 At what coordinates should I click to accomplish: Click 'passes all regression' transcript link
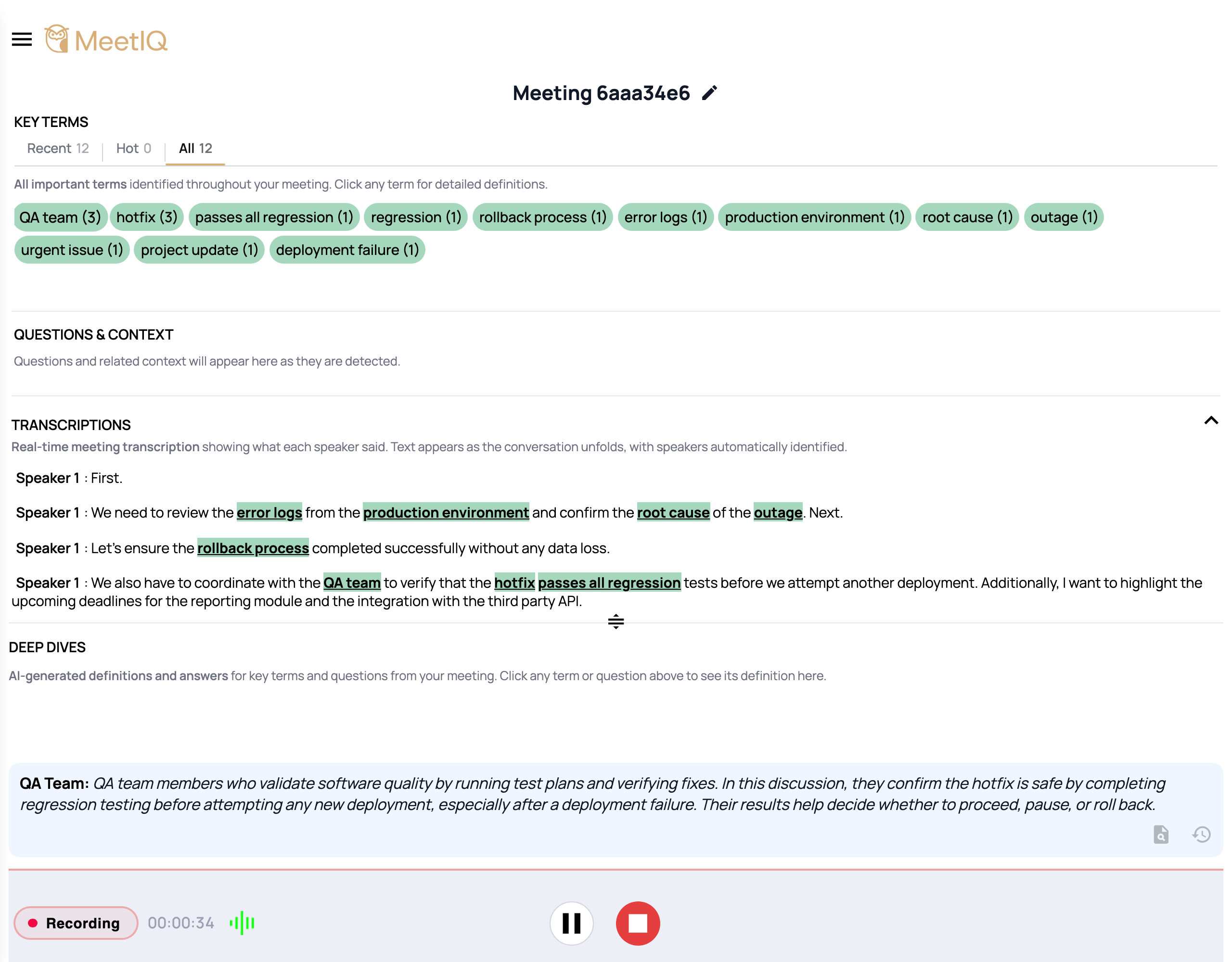[x=609, y=582]
